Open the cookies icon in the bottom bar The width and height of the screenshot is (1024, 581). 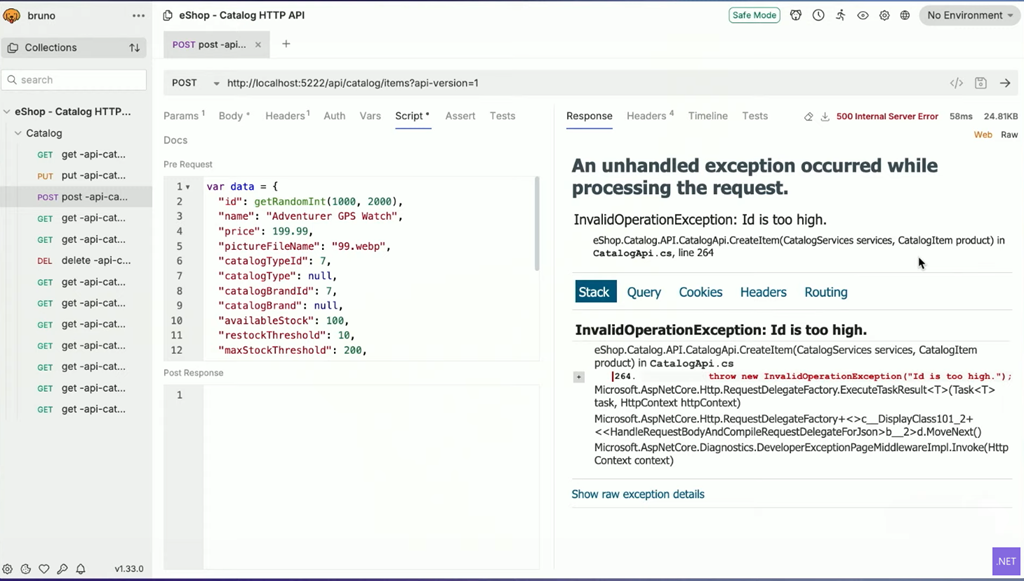pyautogui.click(x=26, y=569)
